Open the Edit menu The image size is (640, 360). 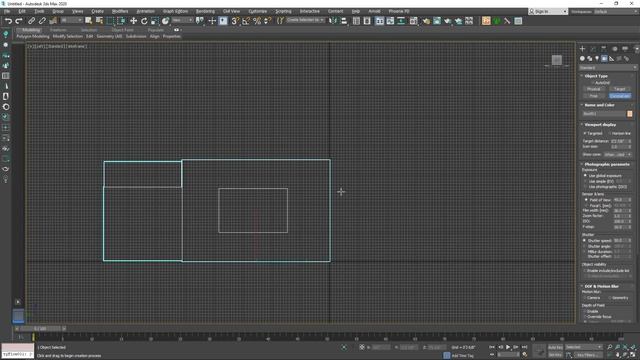22,11
